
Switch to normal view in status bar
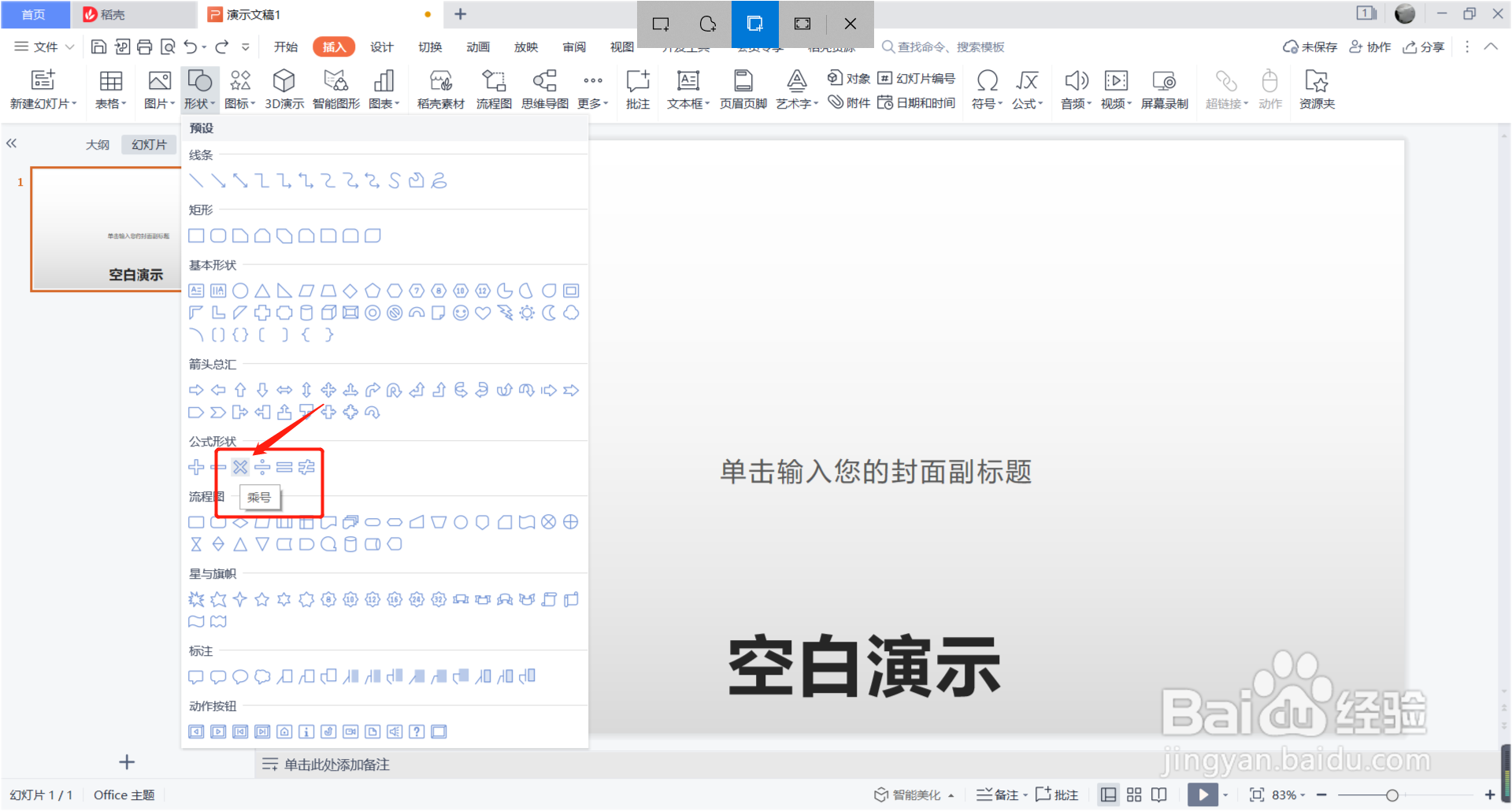(x=1108, y=794)
